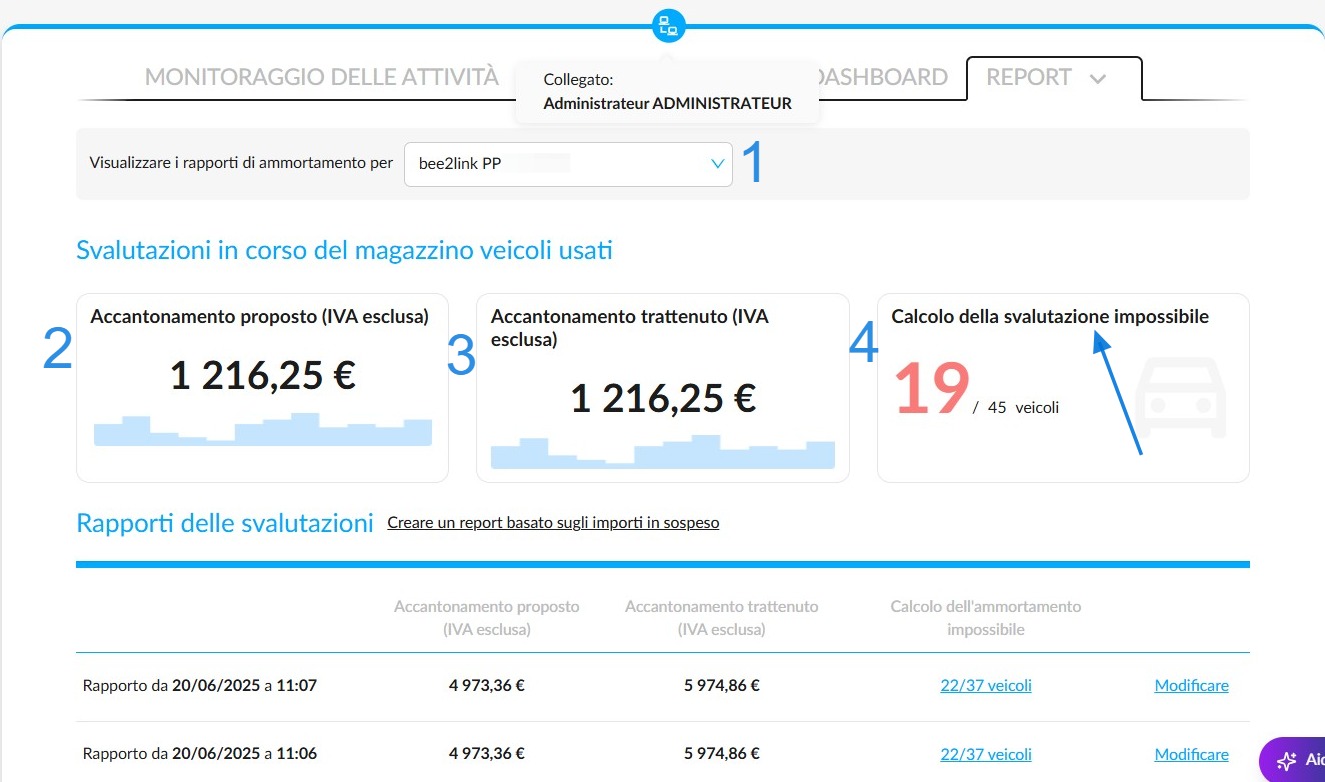The width and height of the screenshot is (1325, 782).
Task: Expand the bee2link PP dropdown chevron
Action: click(x=717, y=165)
